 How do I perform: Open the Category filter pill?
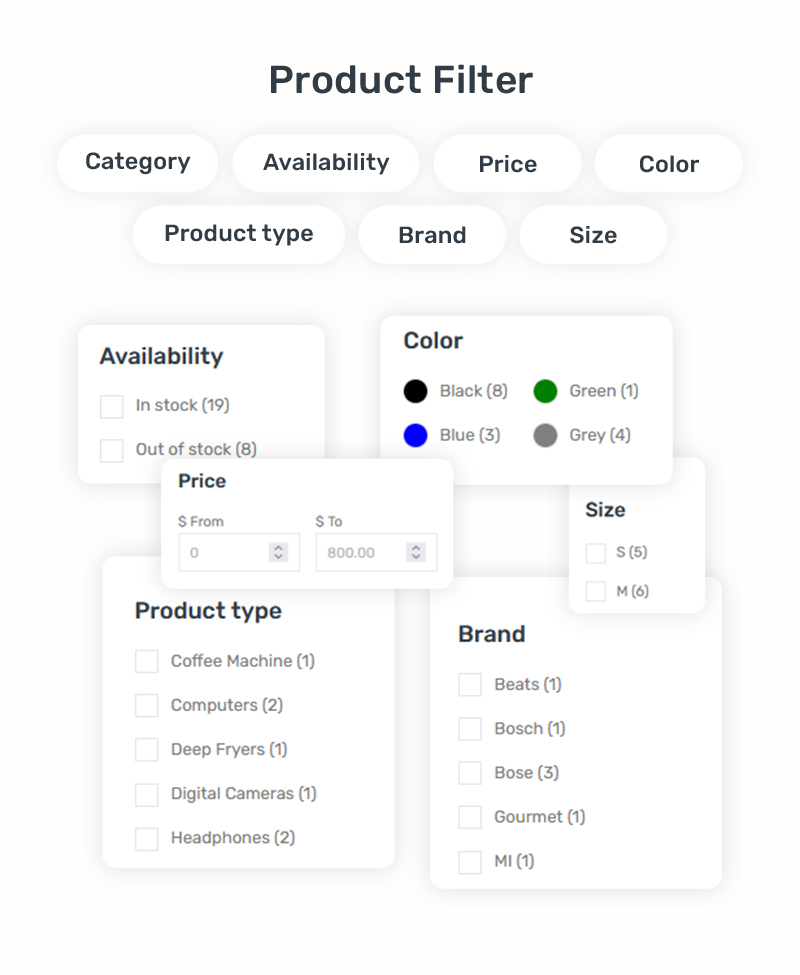137,163
